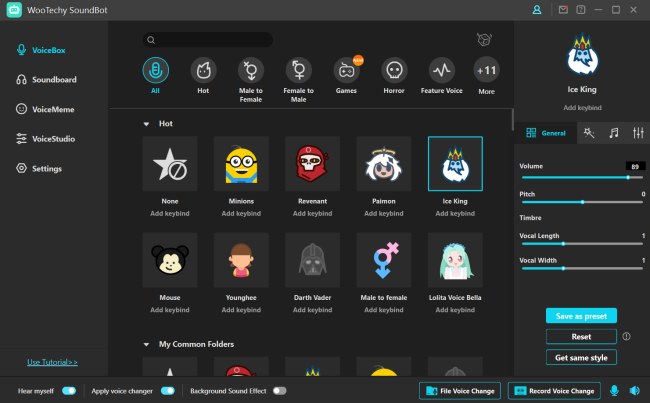This screenshot has height=403, width=650.
Task: Open Record Voice Change
Action: 554,391
